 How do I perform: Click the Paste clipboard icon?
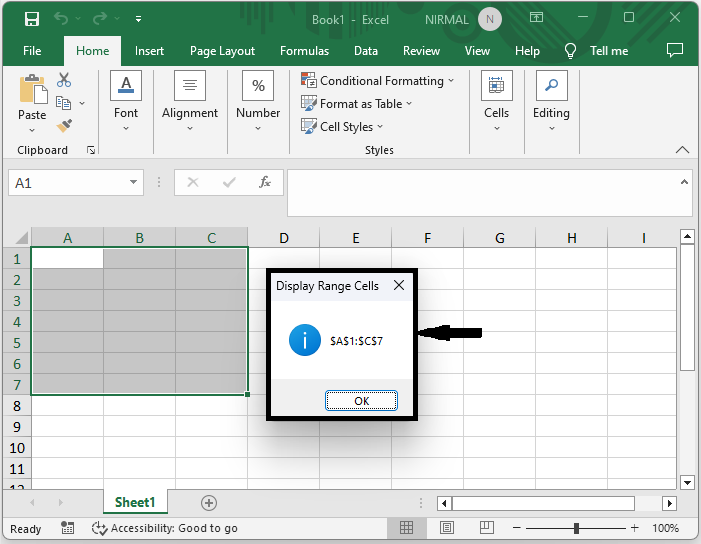32,91
